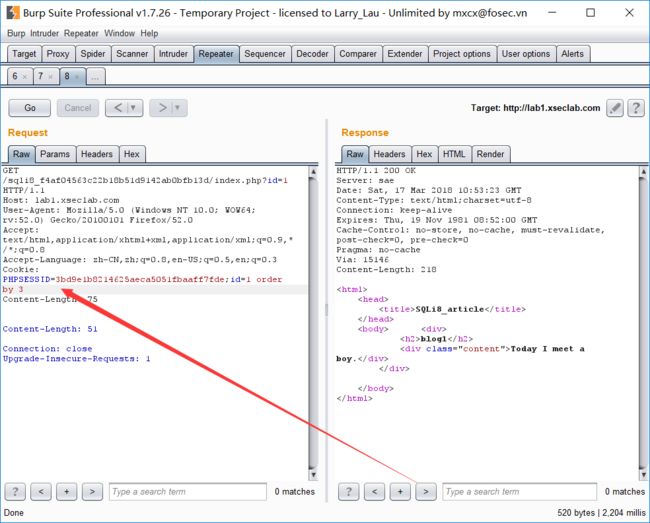Click the Go button
The width and height of the screenshot is (650, 523).
tap(30, 108)
